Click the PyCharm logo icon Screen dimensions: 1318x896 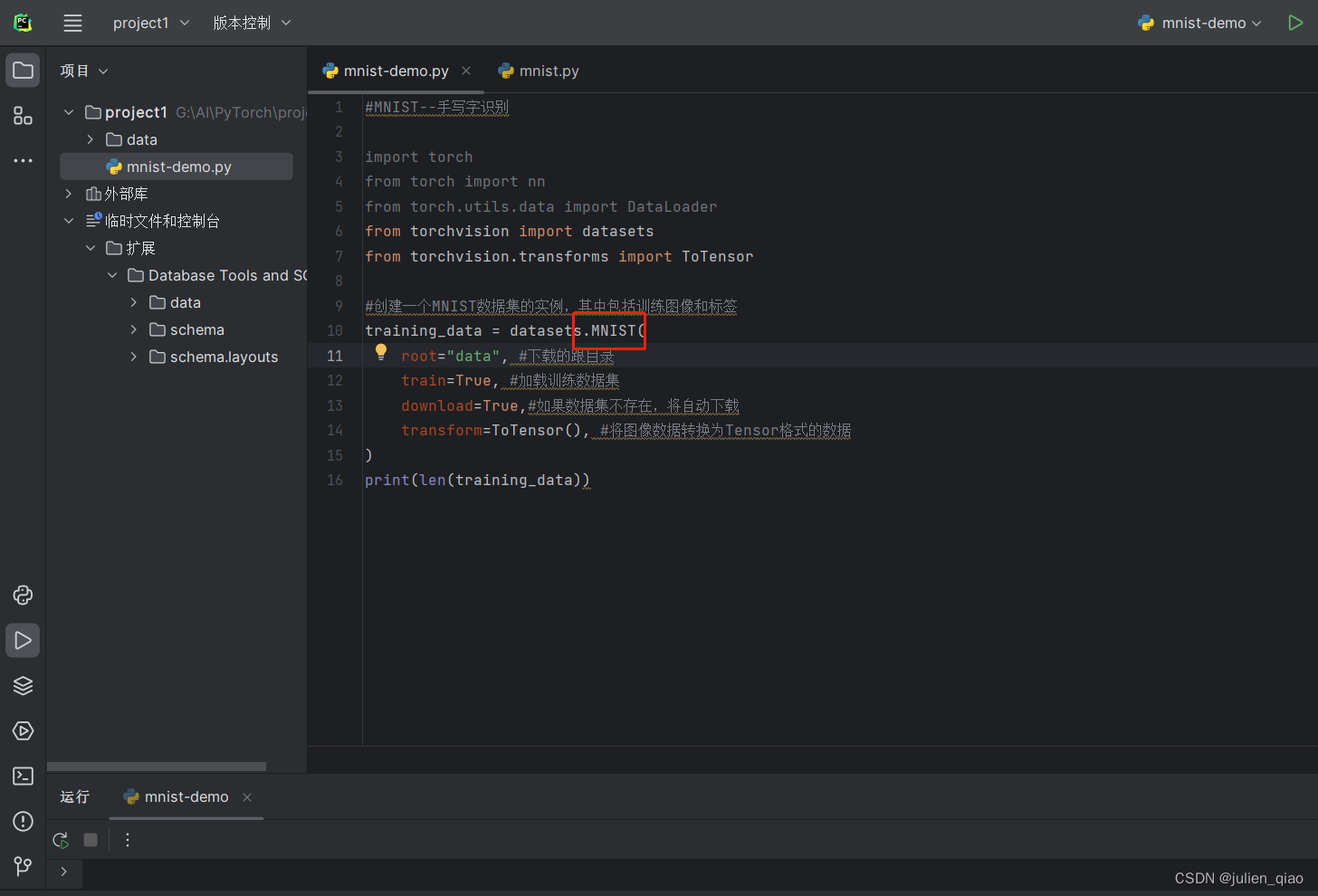pos(23,24)
